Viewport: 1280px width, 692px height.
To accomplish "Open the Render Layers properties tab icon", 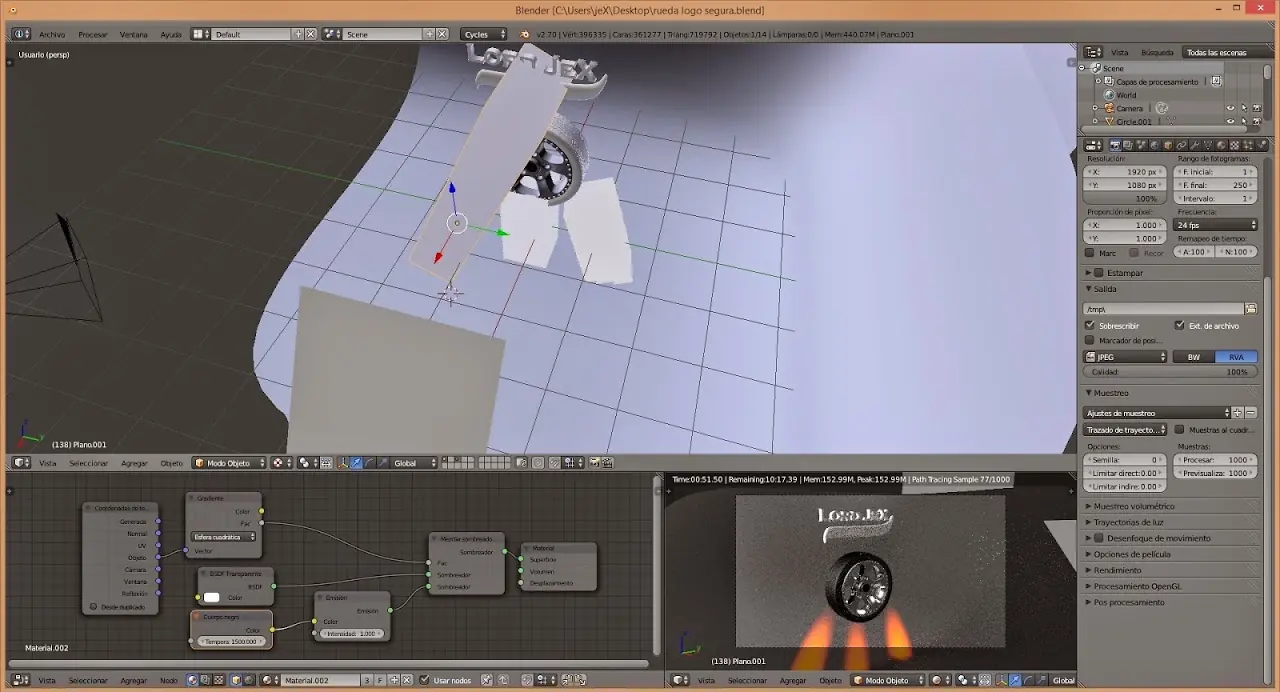I will tap(1128, 145).
